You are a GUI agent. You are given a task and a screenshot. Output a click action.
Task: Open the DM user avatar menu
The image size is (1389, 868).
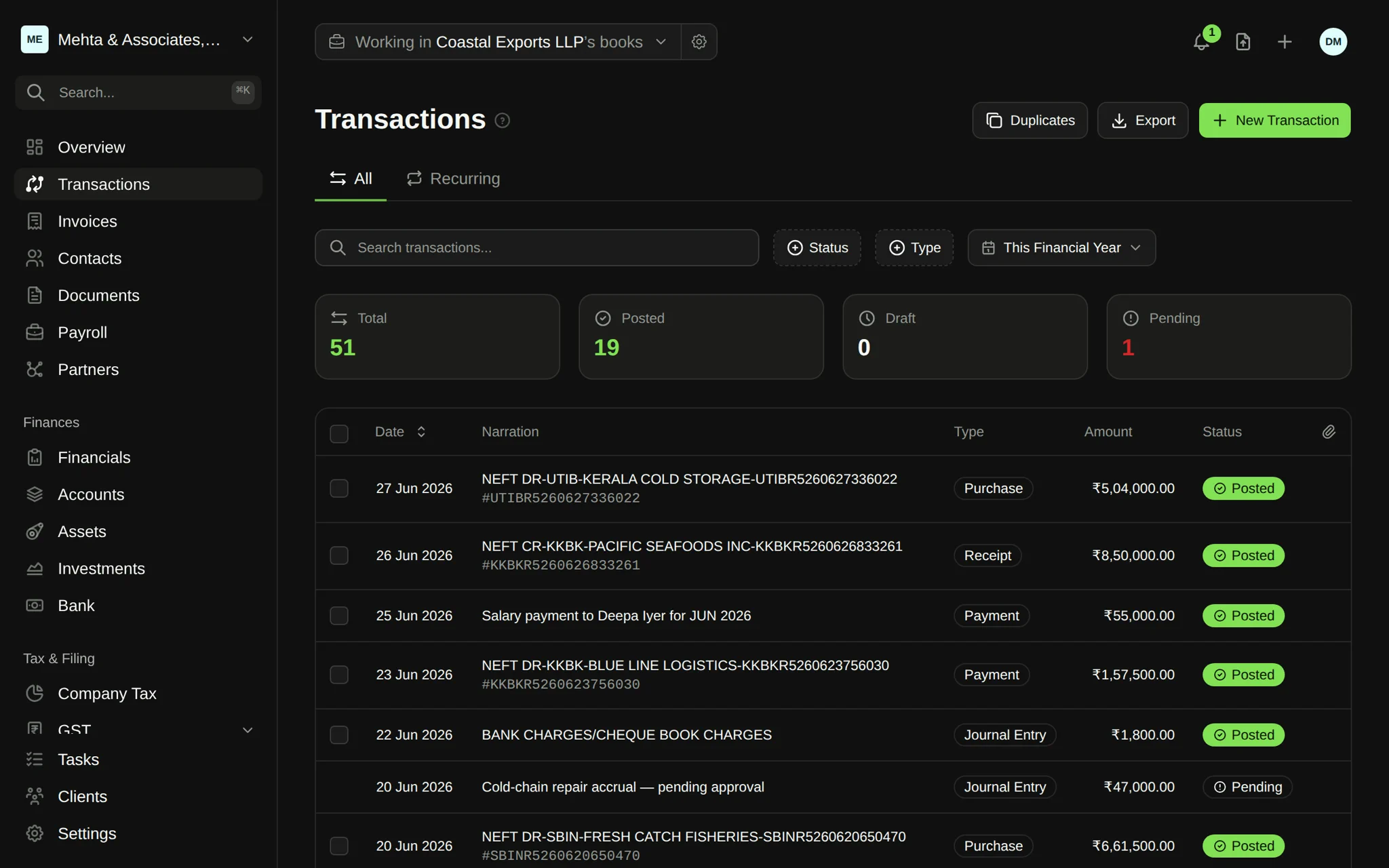tap(1333, 42)
